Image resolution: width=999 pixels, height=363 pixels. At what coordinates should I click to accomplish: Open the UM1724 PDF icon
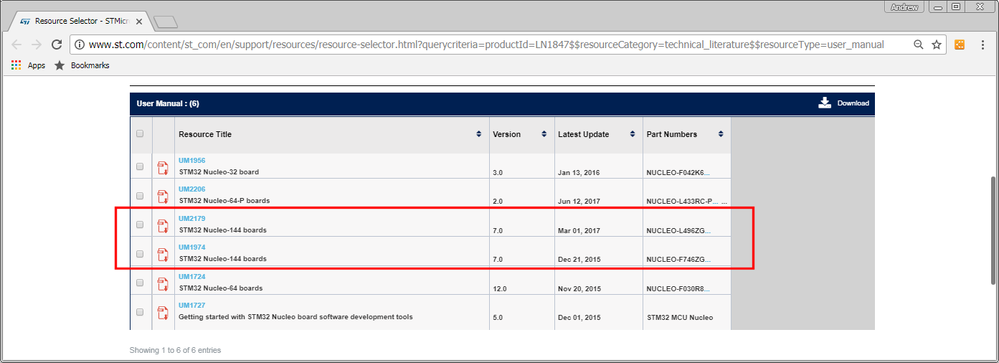[163, 283]
